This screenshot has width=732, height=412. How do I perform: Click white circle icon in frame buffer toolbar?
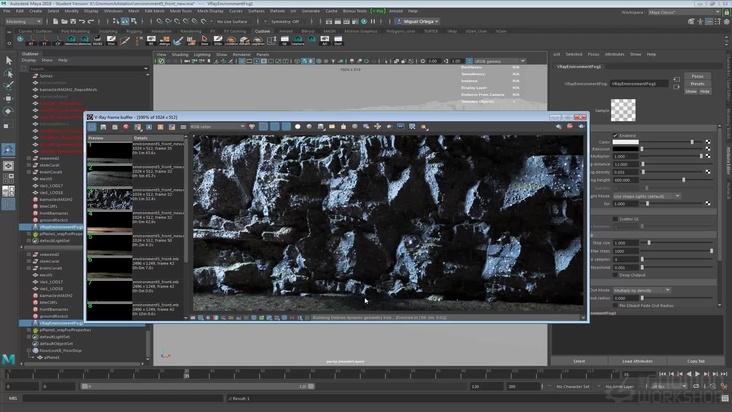click(297, 126)
